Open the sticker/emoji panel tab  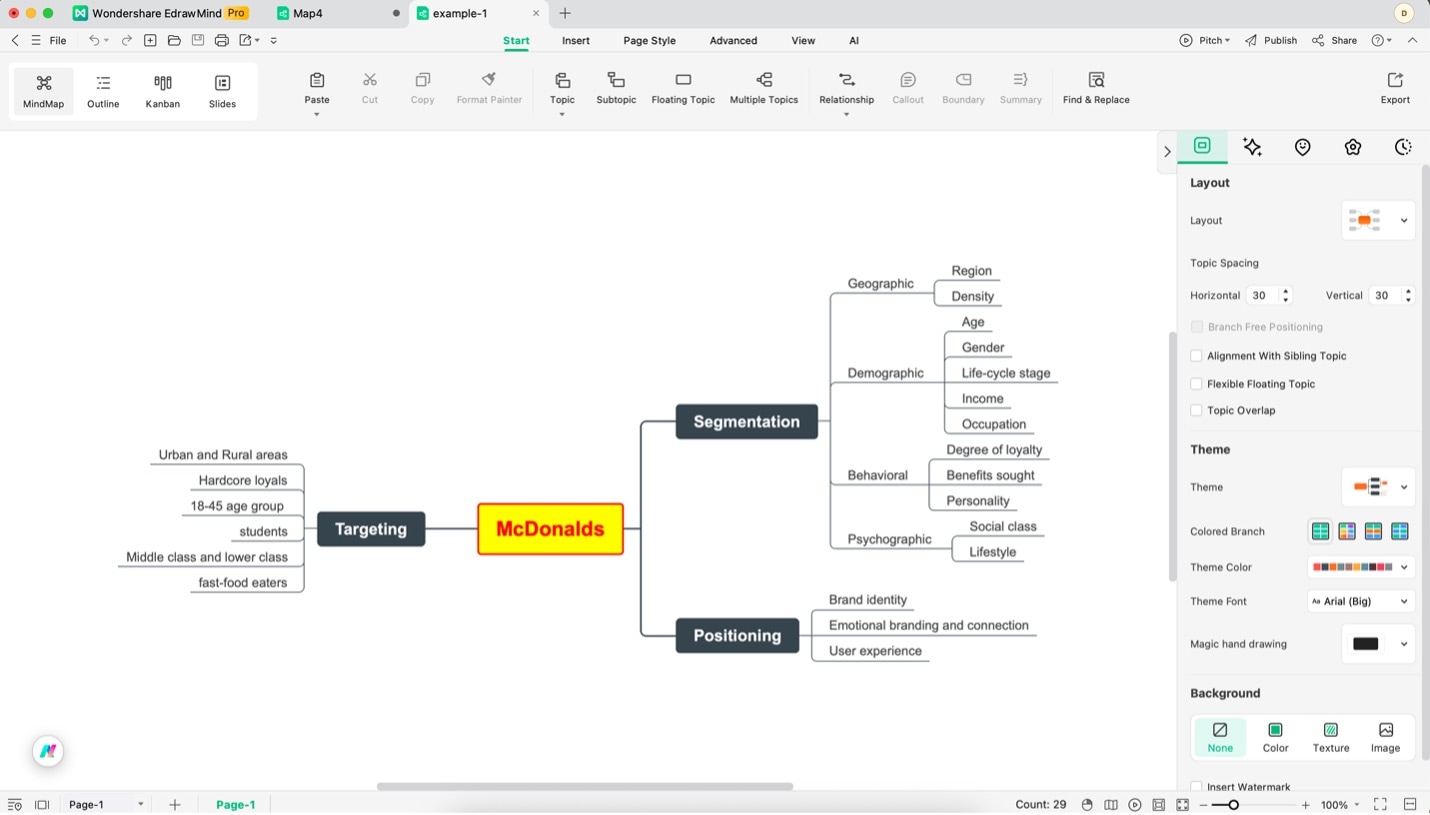click(1302, 147)
